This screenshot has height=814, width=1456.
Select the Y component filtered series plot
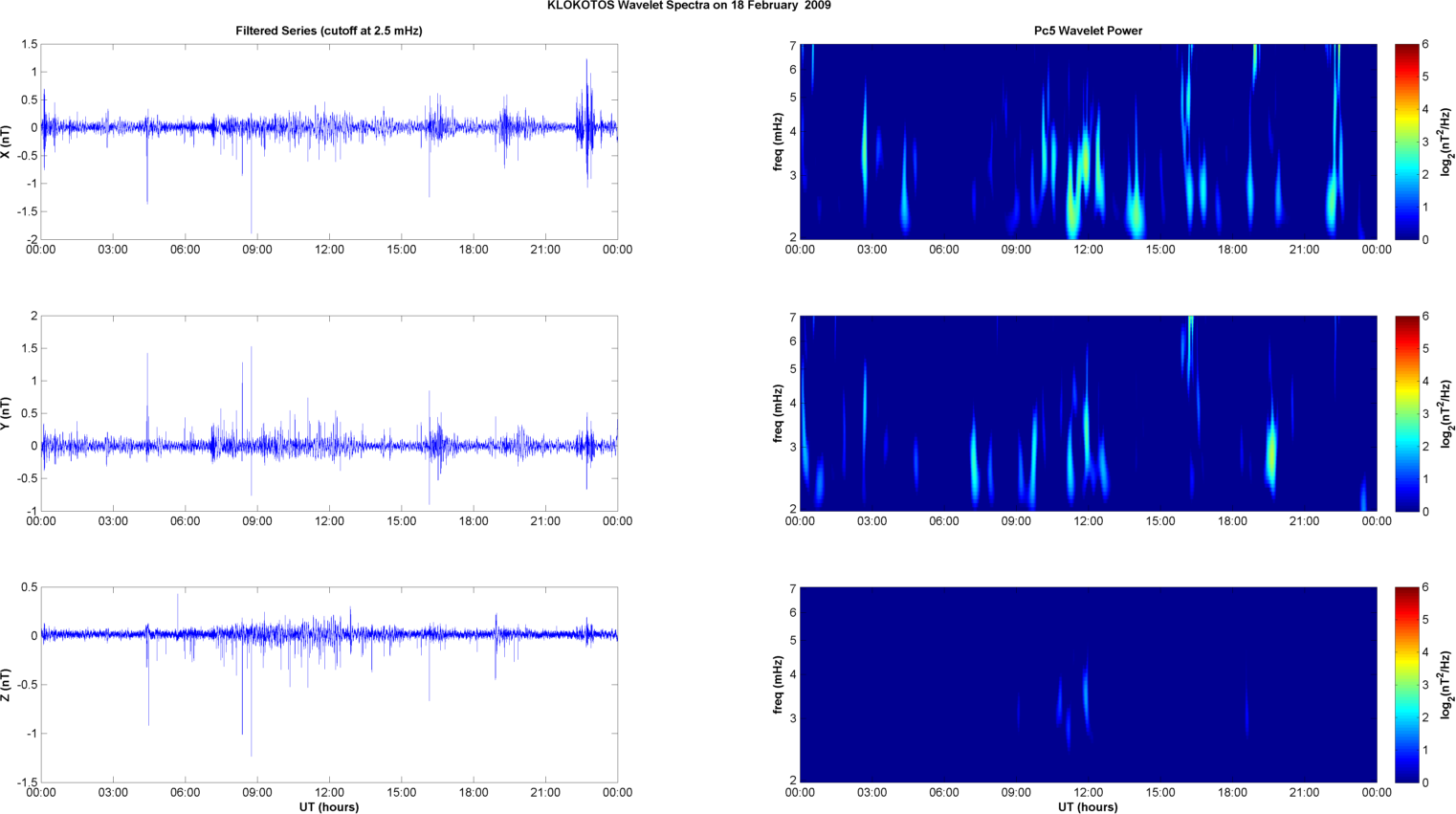coord(329,413)
